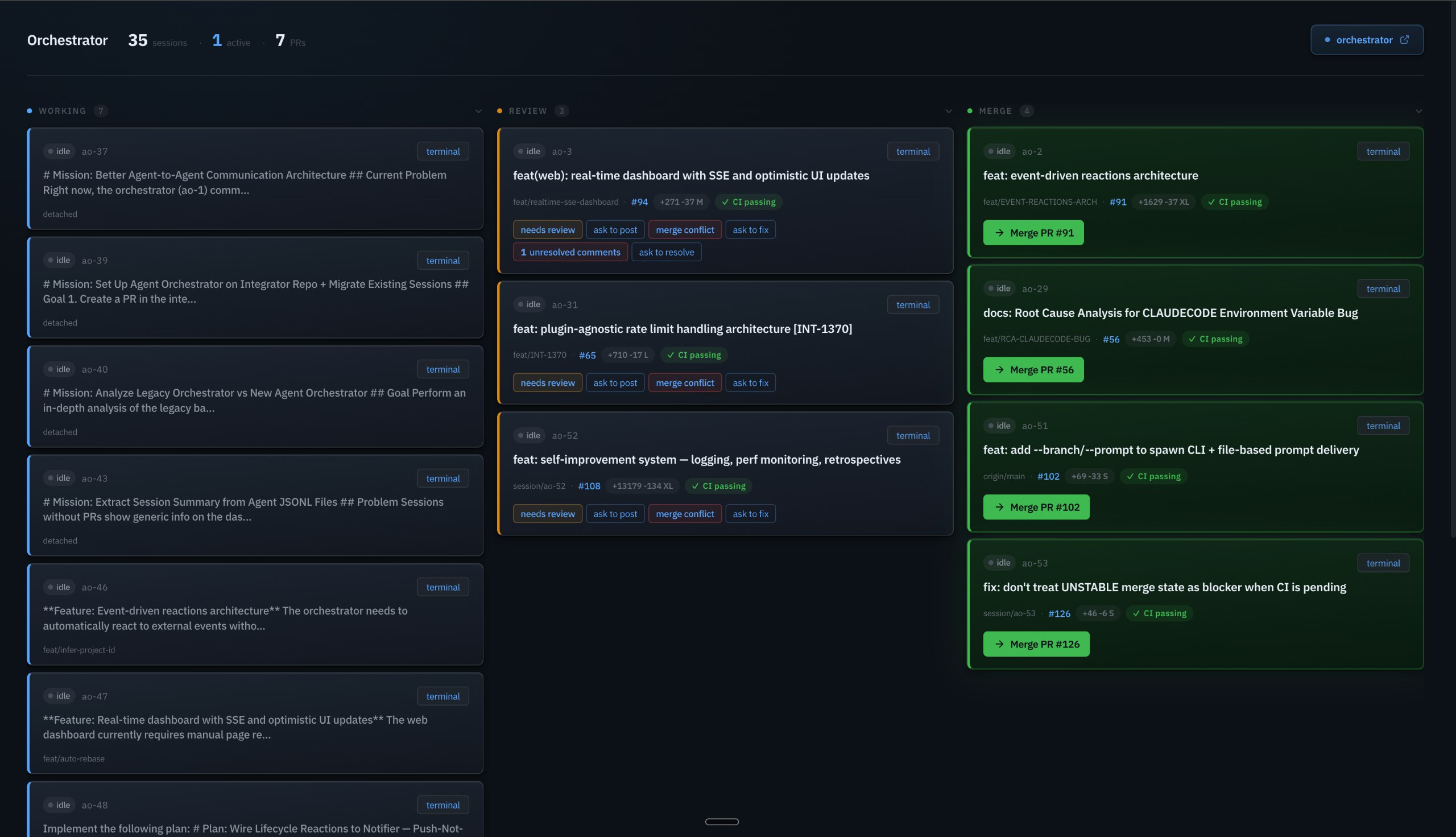Open the PR #56 link
Screen dimensions: 1456x837
click(1111, 339)
